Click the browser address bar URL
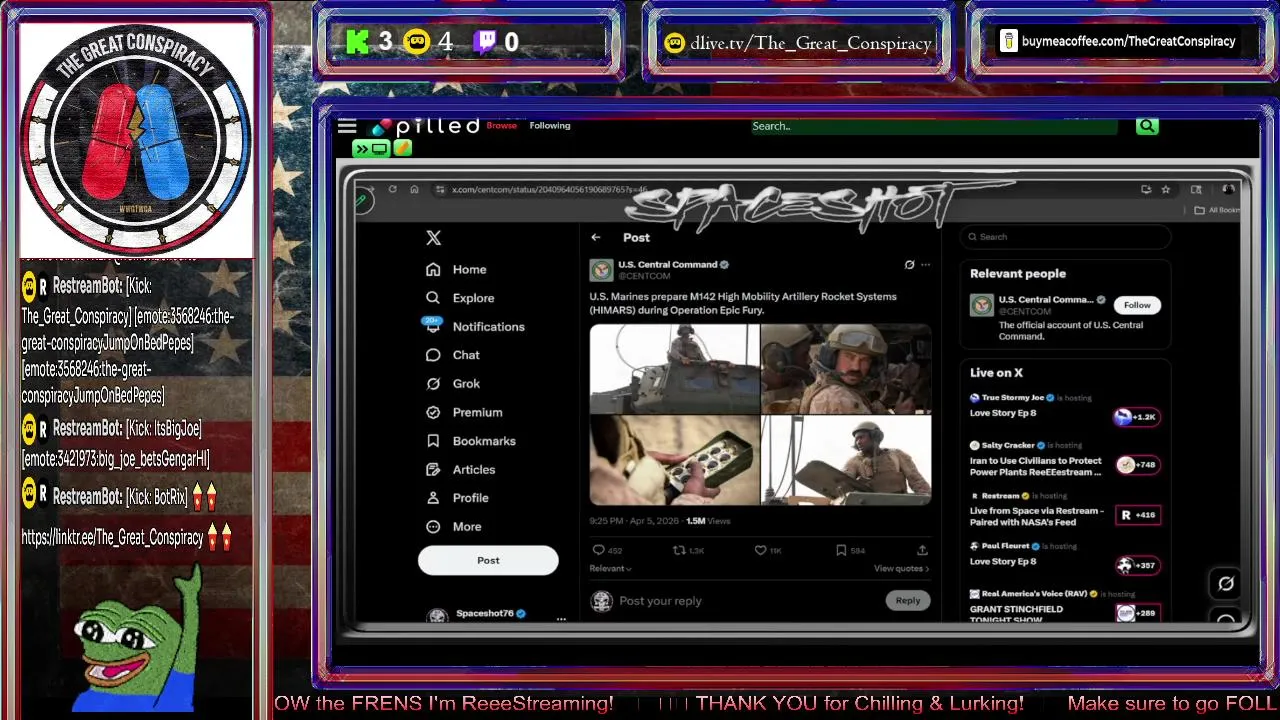The width and height of the screenshot is (1280, 720). [550, 189]
